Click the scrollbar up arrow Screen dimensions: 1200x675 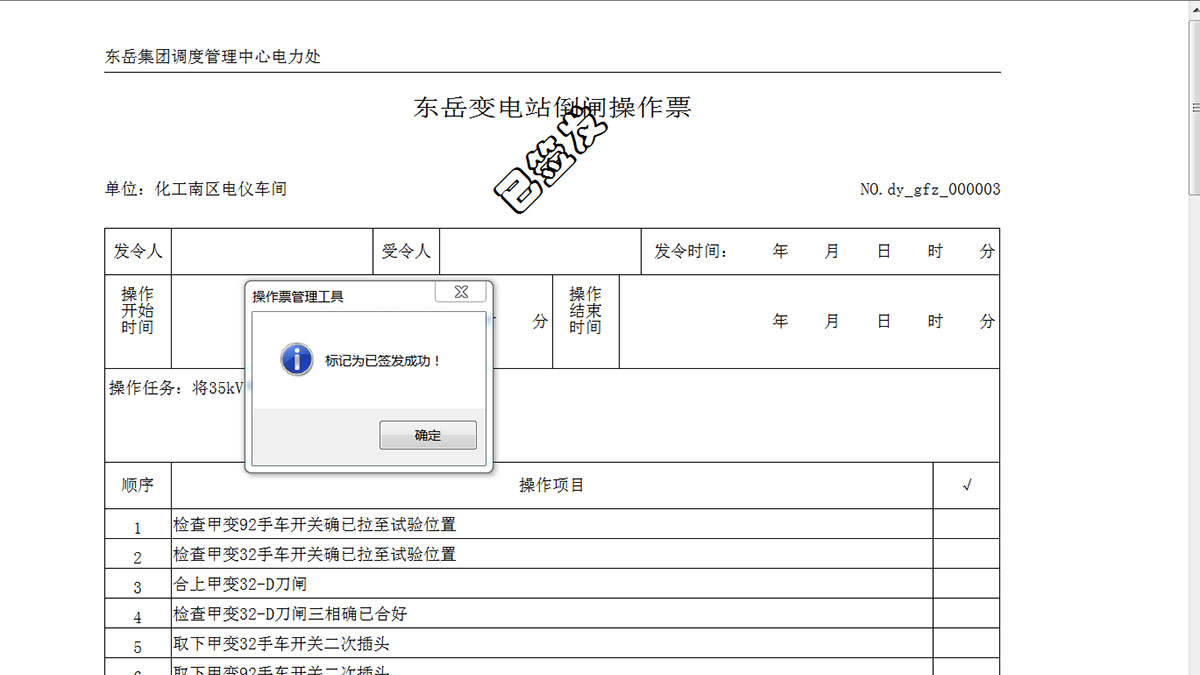[x=1194, y=8]
